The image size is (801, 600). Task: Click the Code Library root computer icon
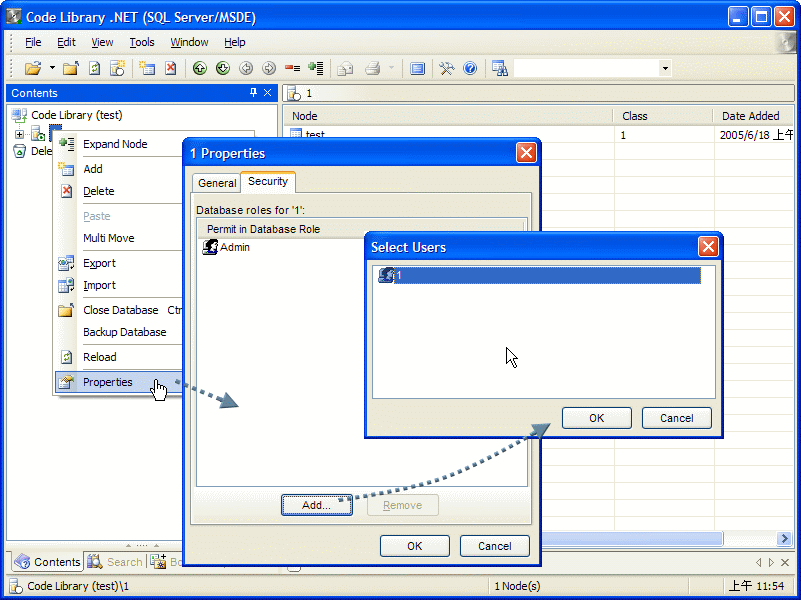19,115
